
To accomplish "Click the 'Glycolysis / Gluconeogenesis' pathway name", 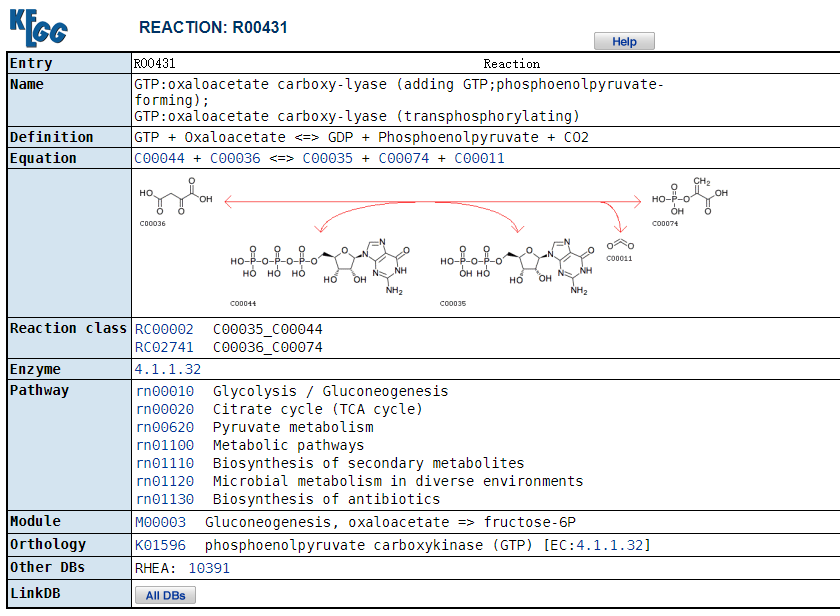I will pyautogui.click(x=331, y=392).
